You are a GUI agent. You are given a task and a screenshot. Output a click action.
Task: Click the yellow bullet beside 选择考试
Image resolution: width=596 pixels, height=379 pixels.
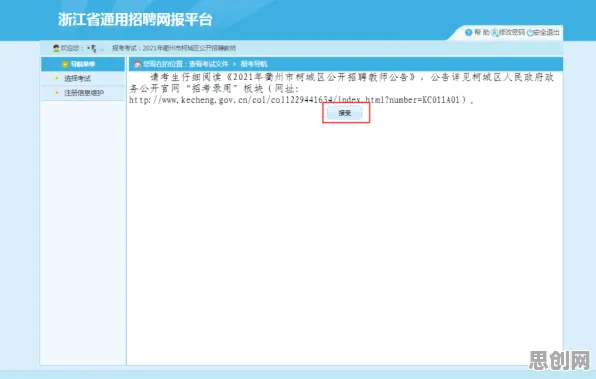tap(57, 78)
